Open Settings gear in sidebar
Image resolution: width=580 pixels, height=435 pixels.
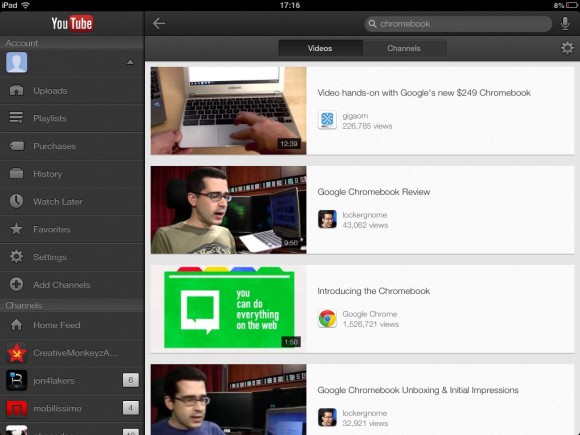(16, 256)
